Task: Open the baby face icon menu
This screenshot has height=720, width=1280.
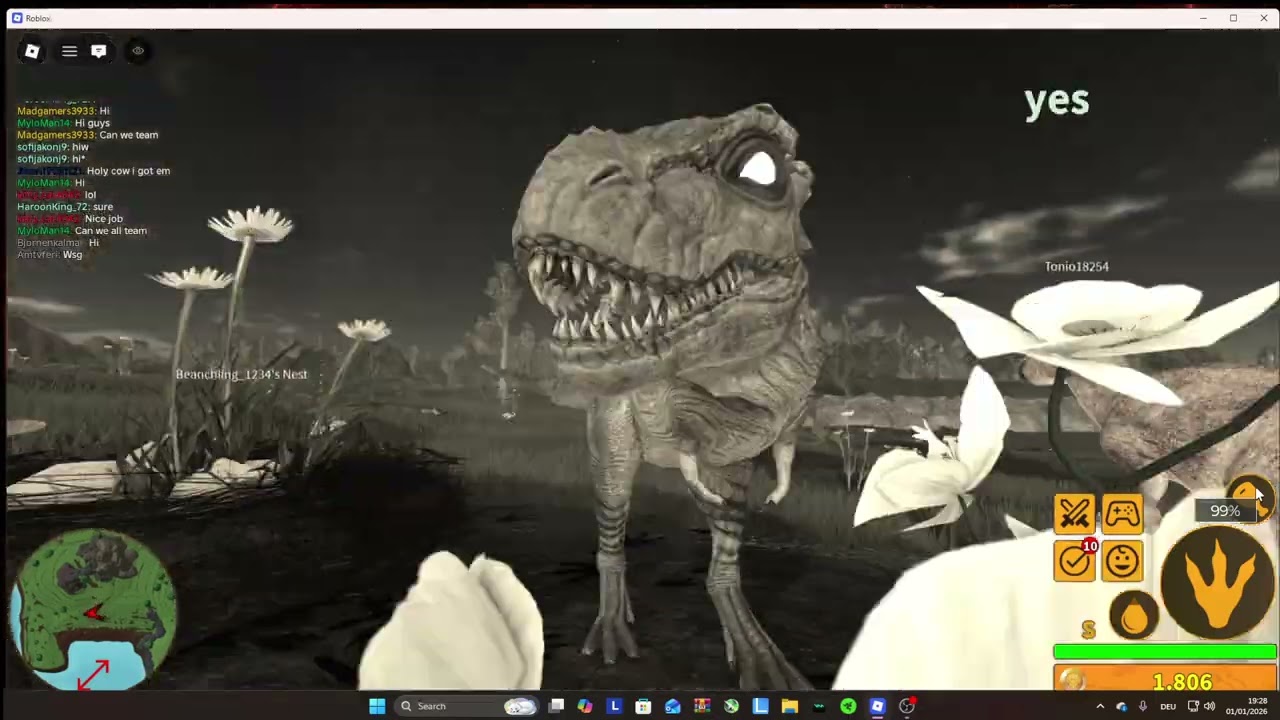Action: point(1122,561)
